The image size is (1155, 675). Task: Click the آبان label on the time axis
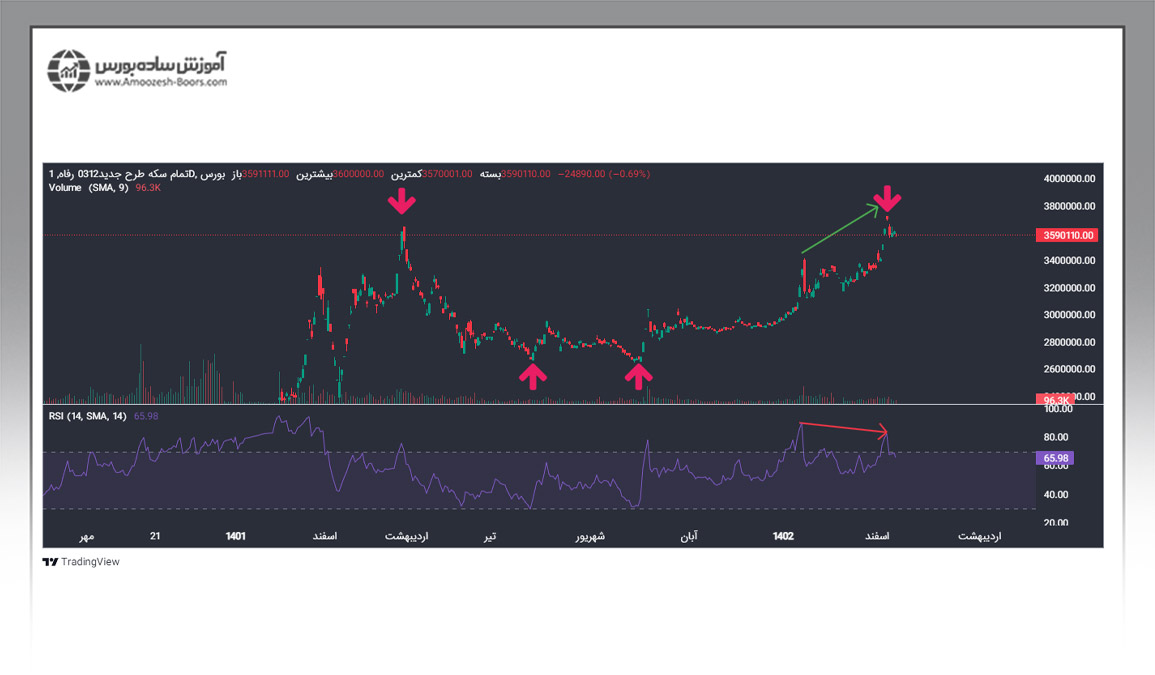tap(689, 536)
